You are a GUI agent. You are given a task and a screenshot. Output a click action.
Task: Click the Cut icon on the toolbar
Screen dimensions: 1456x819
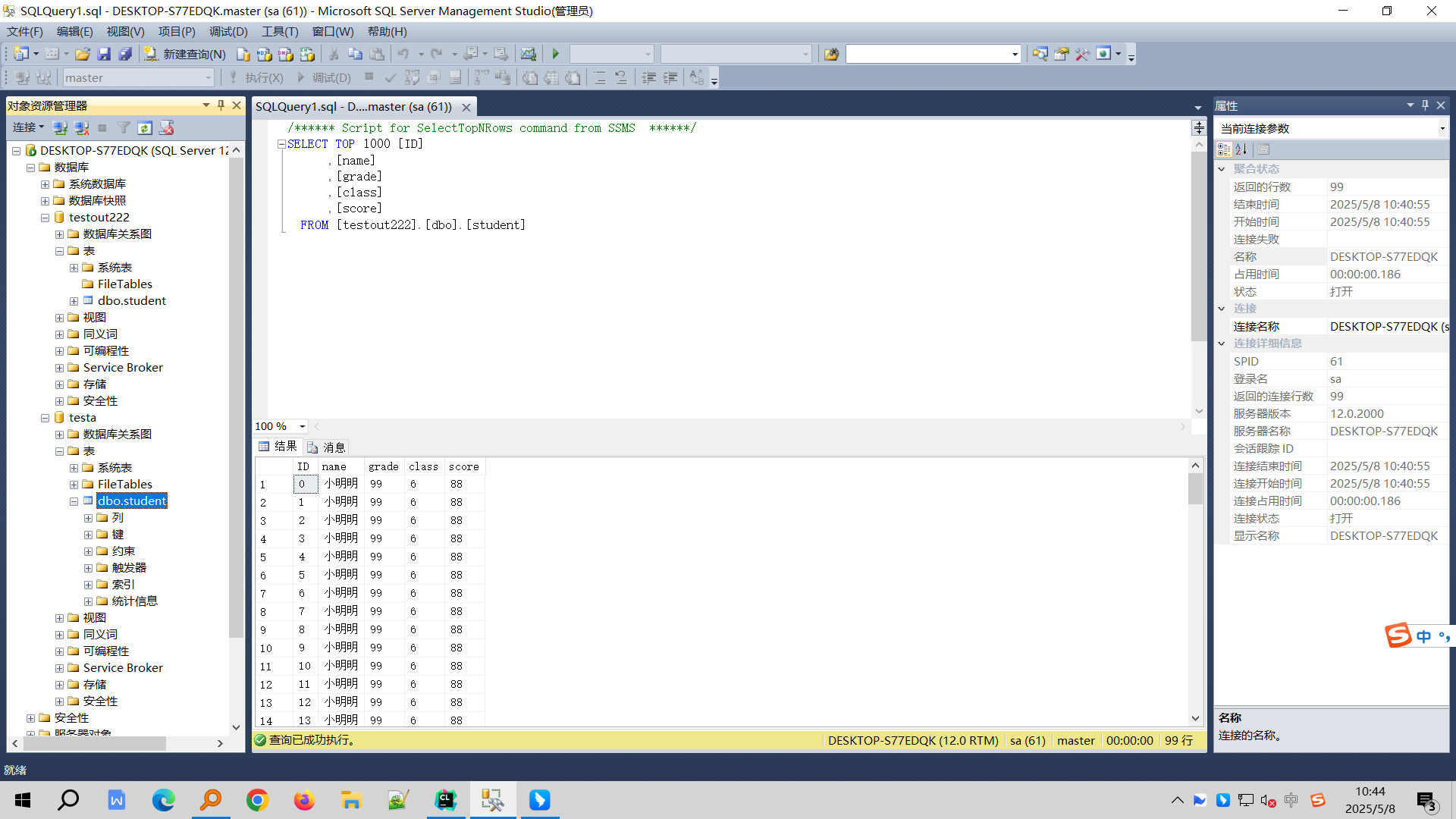(334, 53)
